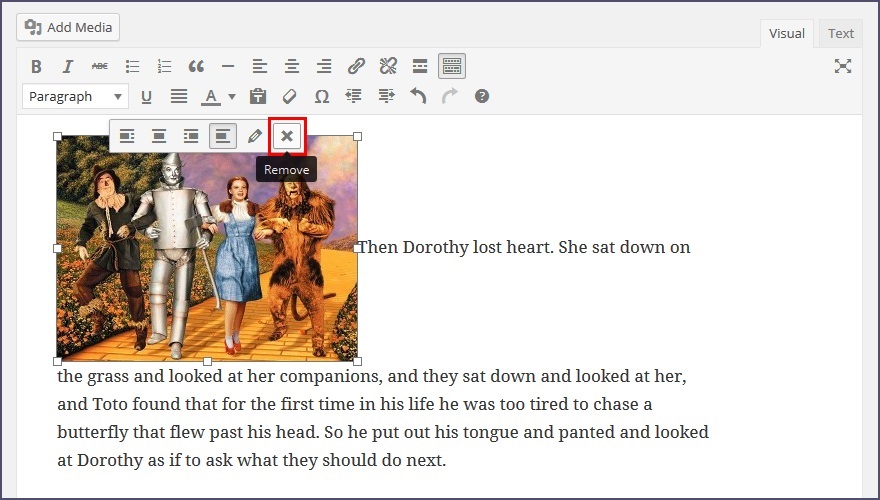Open the special character (omega) picker
This screenshot has height=500, width=880.
click(322, 97)
